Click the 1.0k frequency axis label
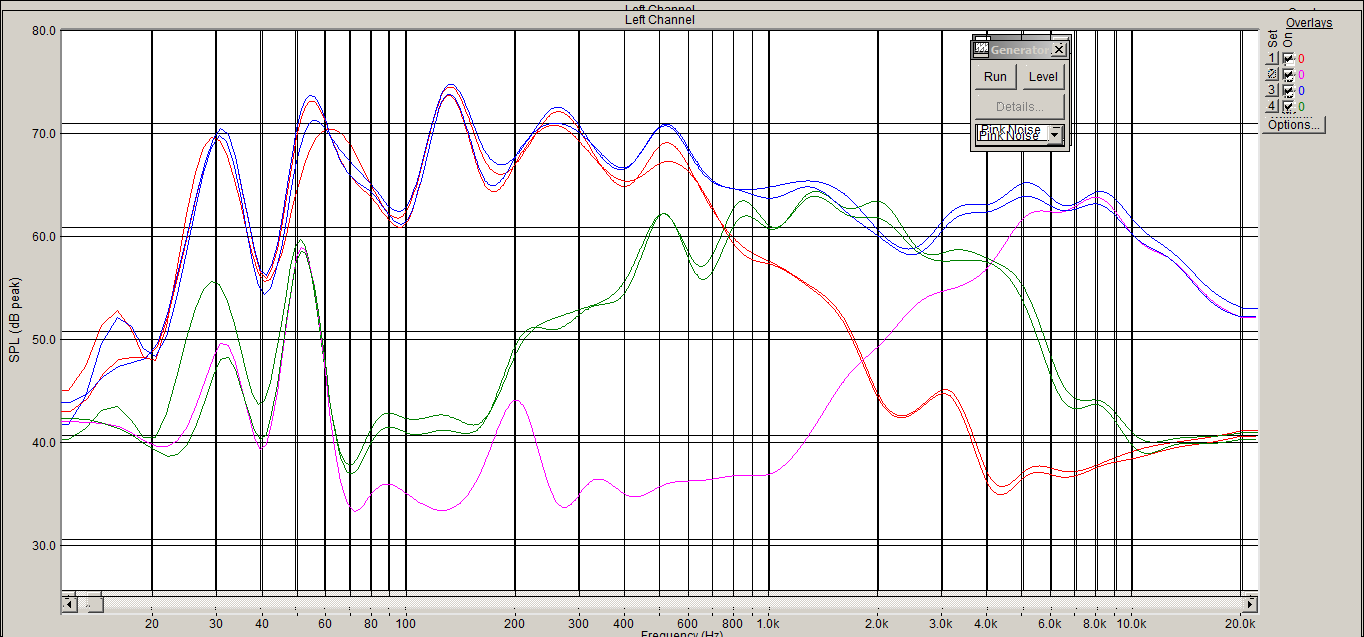Image resolution: width=1364 pixels, height=637 pixels. pos(768,623)
